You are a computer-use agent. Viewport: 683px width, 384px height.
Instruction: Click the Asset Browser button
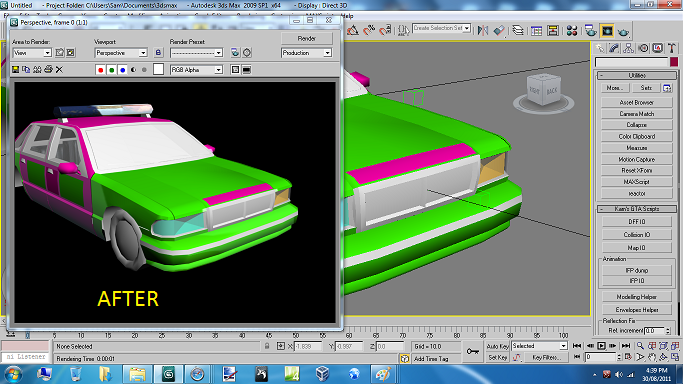[x=636, y=102]
